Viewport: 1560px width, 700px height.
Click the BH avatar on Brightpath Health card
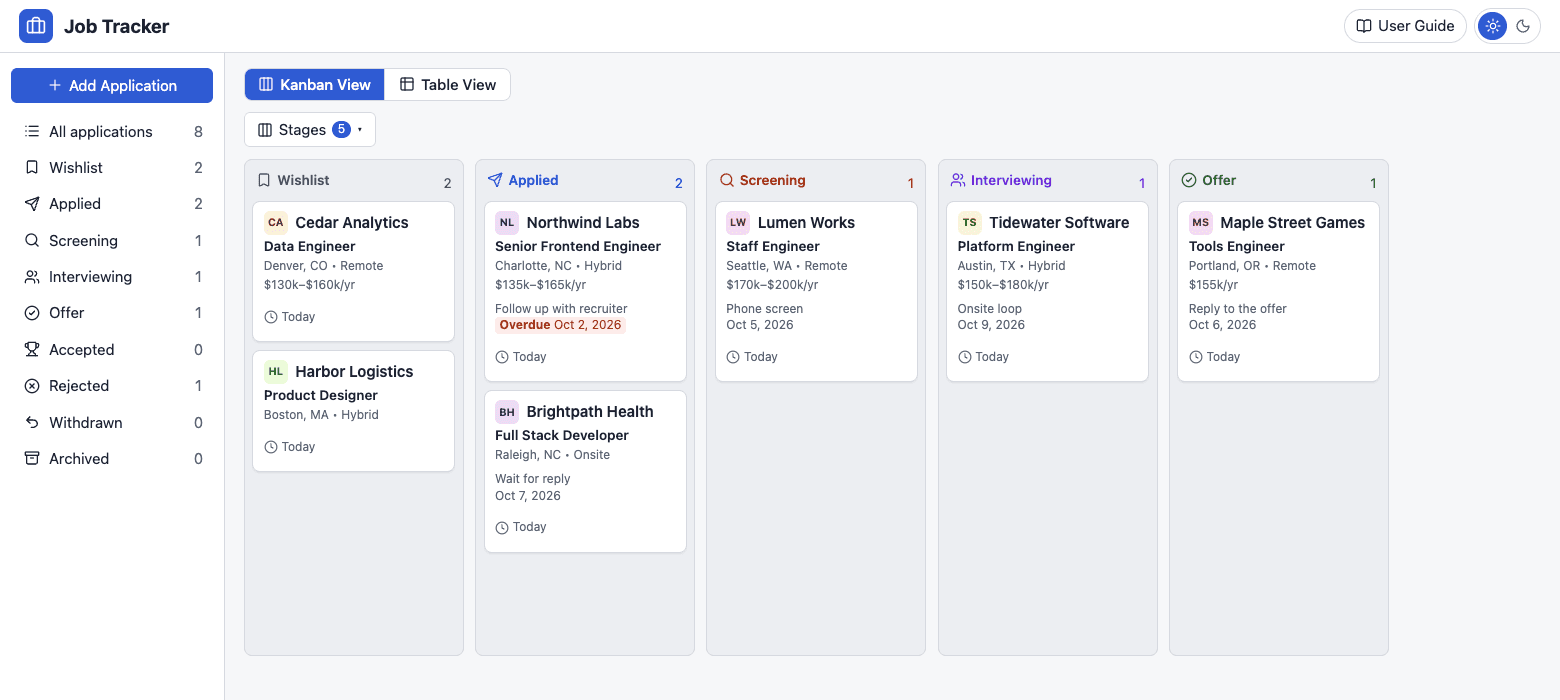point(507,412)
